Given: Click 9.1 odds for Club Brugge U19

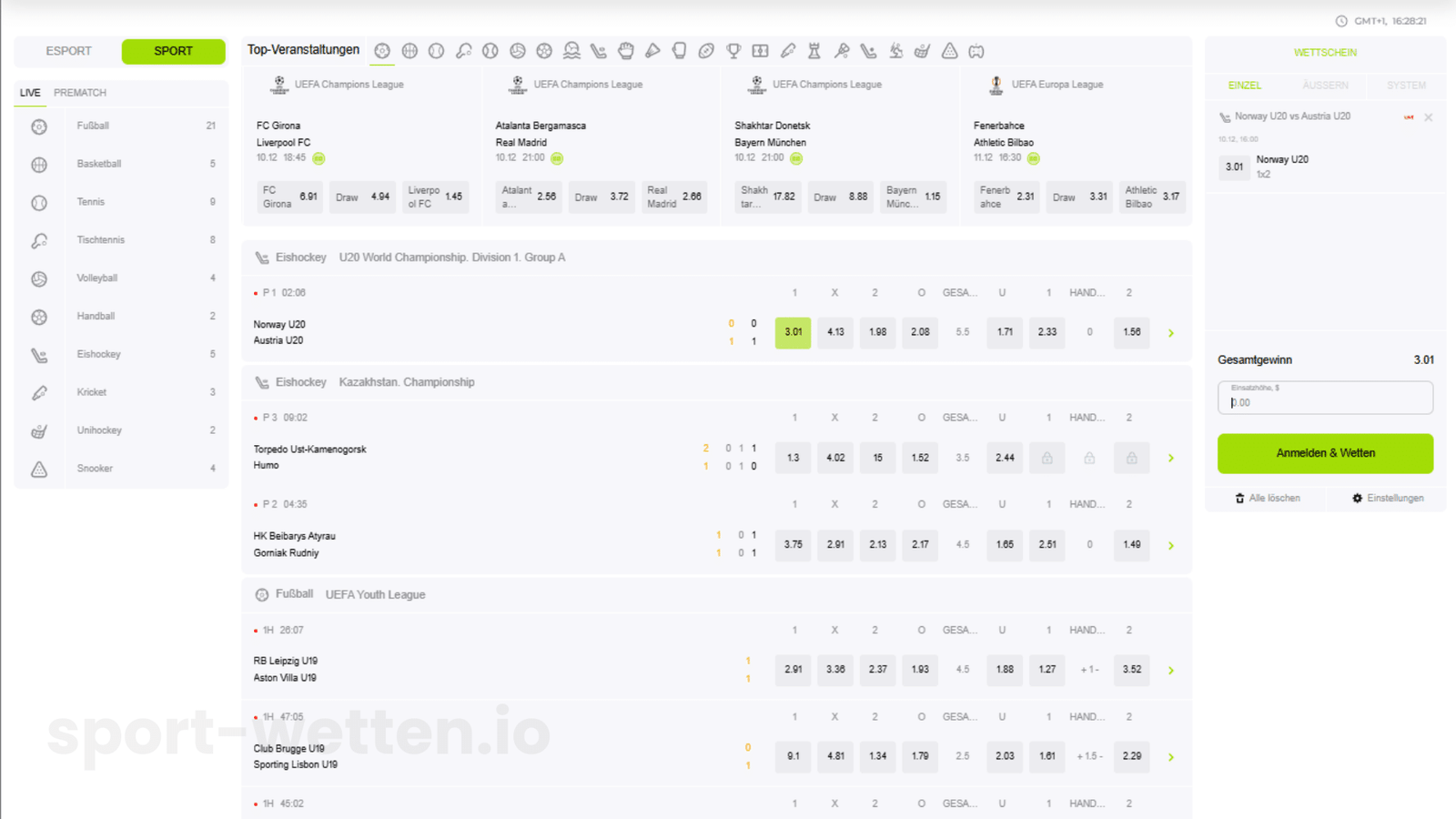Looking at the screenshot, I should 793,756.
